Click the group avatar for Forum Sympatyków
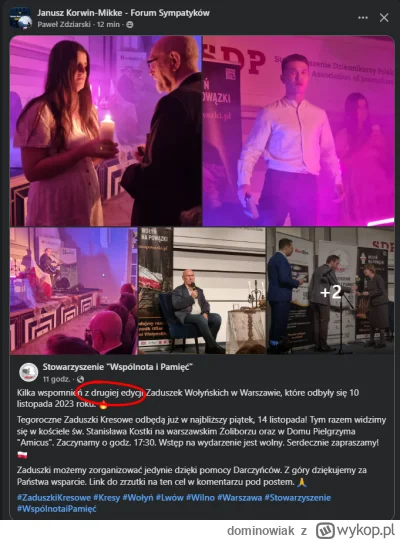400x540 pixels. coord(21,18)
